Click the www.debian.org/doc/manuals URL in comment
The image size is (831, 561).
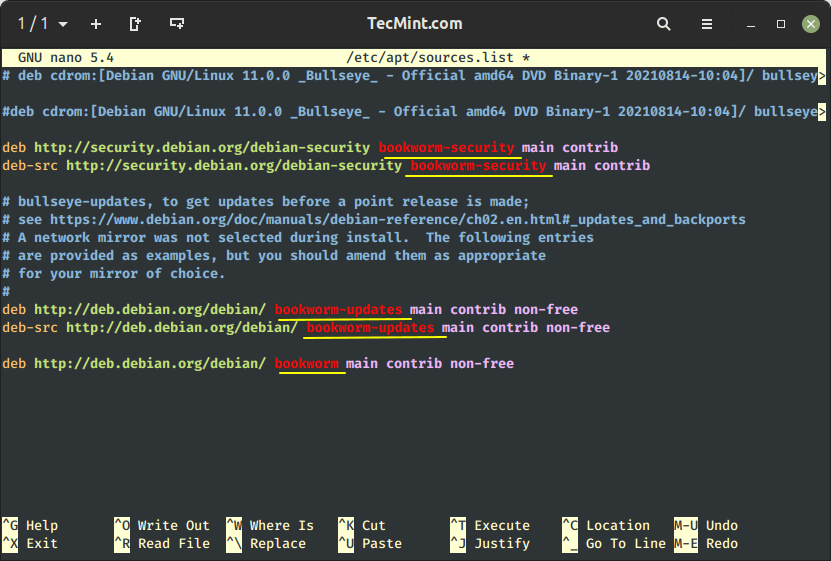click(x=397, y=219)
